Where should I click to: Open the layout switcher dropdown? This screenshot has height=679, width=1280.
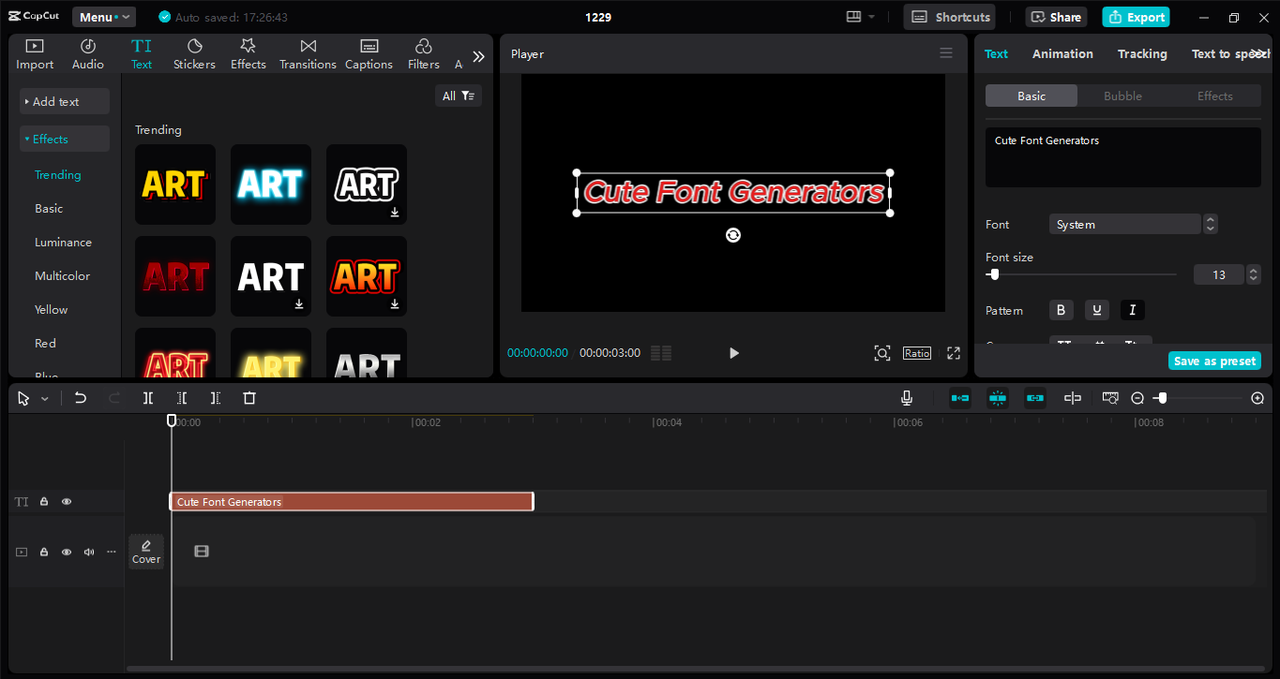pyautogui.click(x=860, y=17)
